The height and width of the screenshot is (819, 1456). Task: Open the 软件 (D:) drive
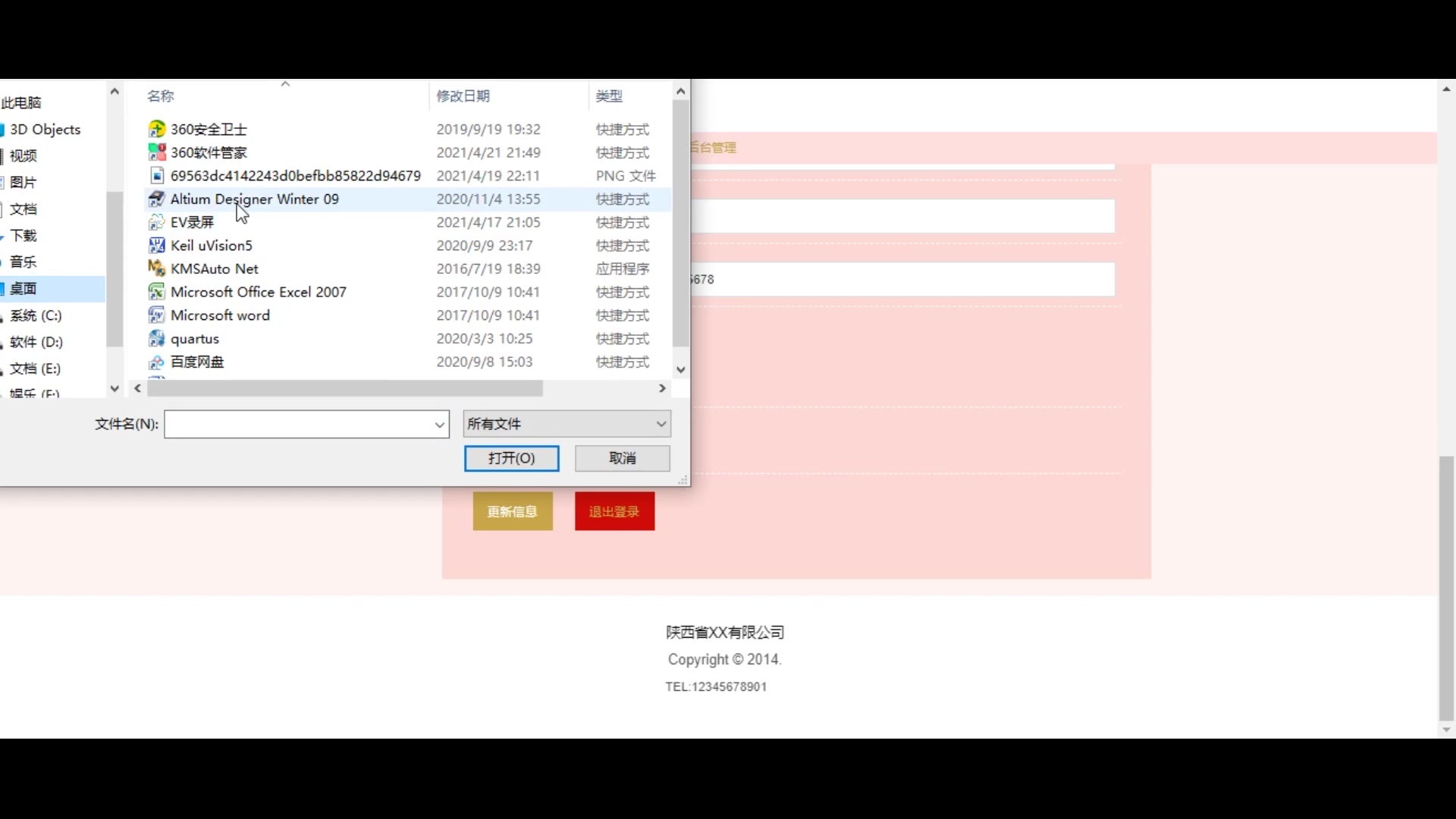36,342
